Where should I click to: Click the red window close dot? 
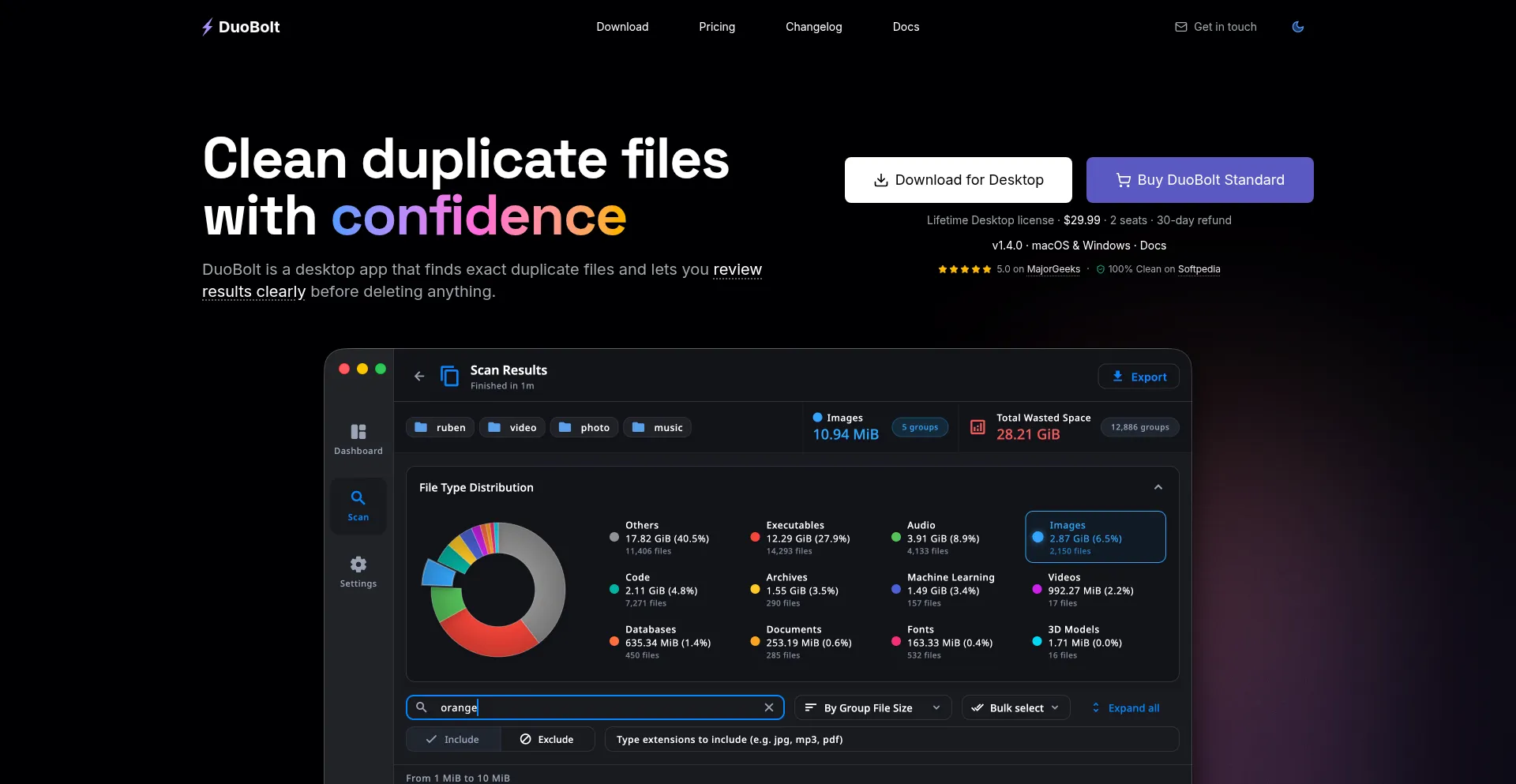point(344,369)
